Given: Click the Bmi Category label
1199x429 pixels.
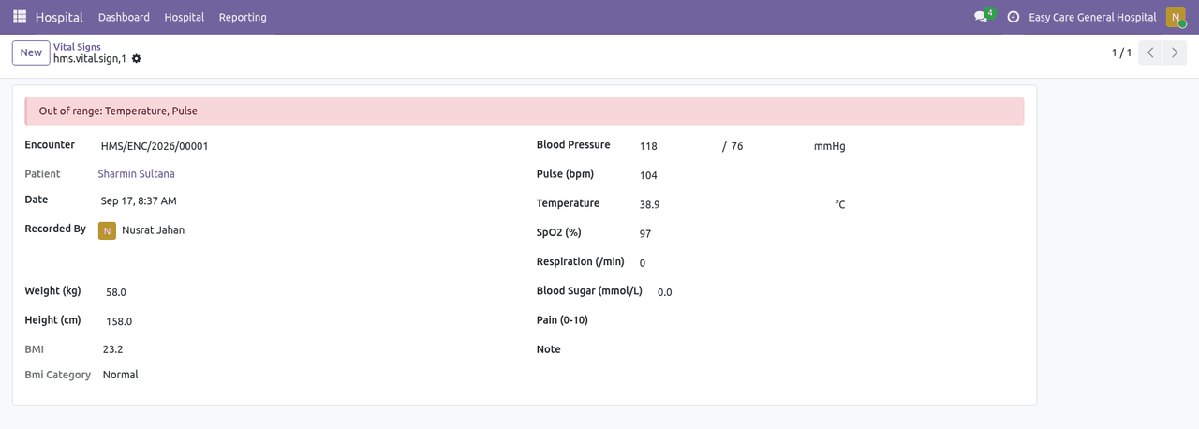Looking at the screenshot, I should [x=57, y=375].
